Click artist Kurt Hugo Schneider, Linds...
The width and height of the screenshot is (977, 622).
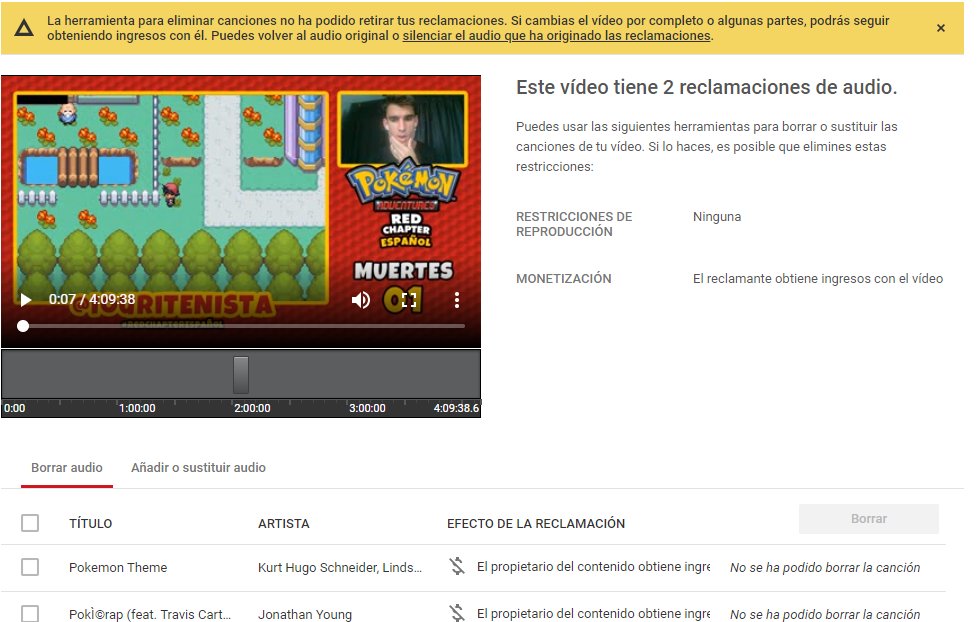click(x=340, y=567)
